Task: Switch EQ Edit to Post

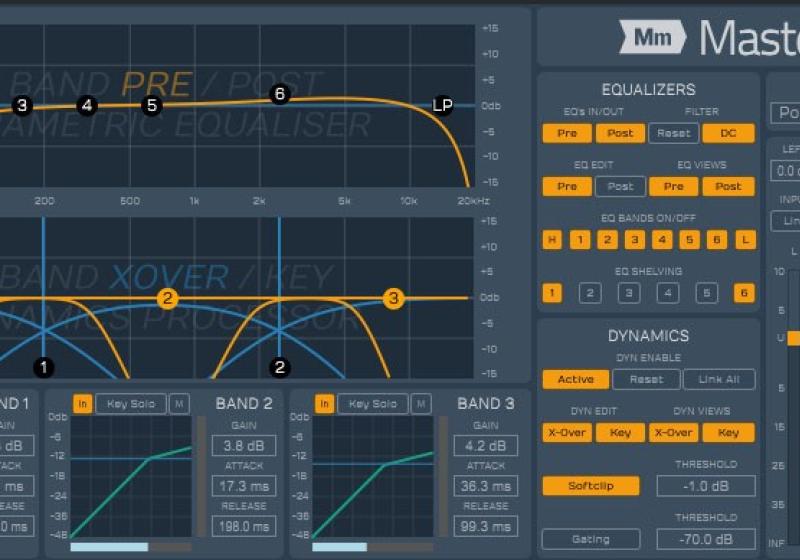Action: pyautogui.click(x=620, y=187)
